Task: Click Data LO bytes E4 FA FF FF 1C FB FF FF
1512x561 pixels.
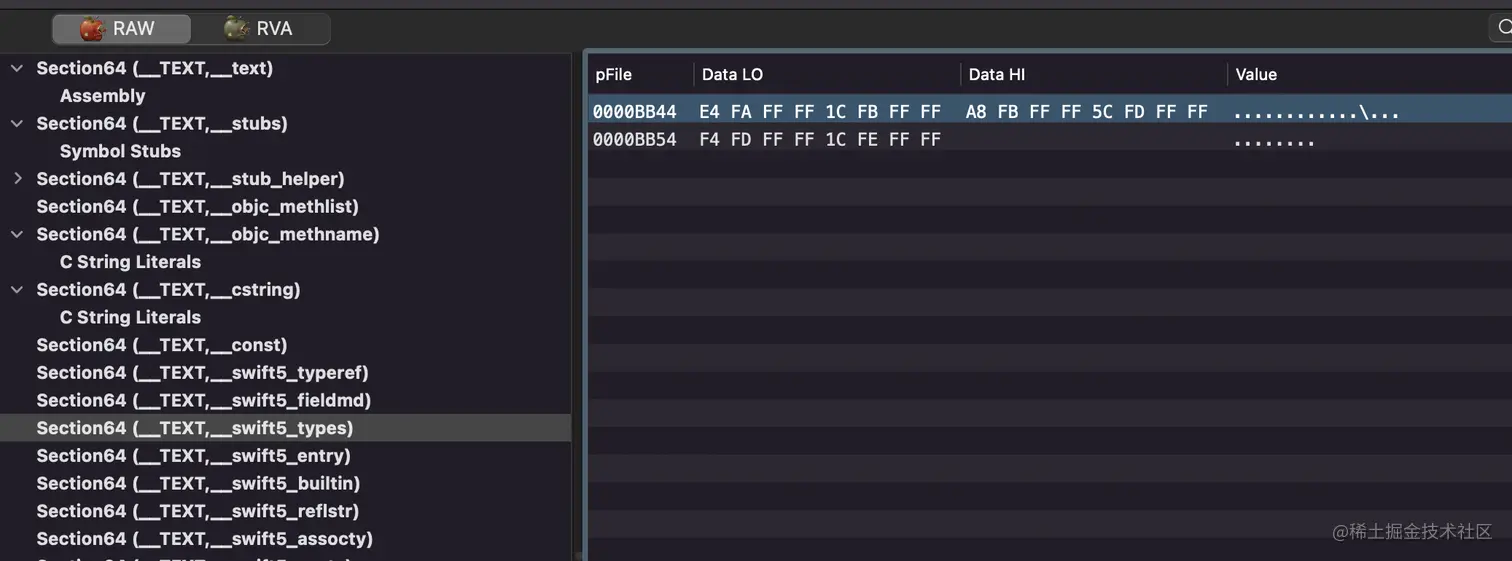Action: tap(820, 112)
